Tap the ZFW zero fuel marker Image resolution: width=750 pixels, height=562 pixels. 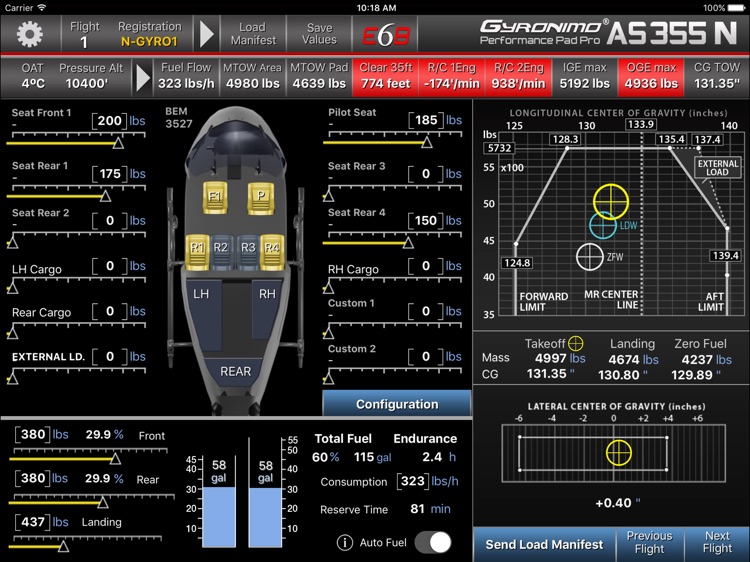point(589,257)
